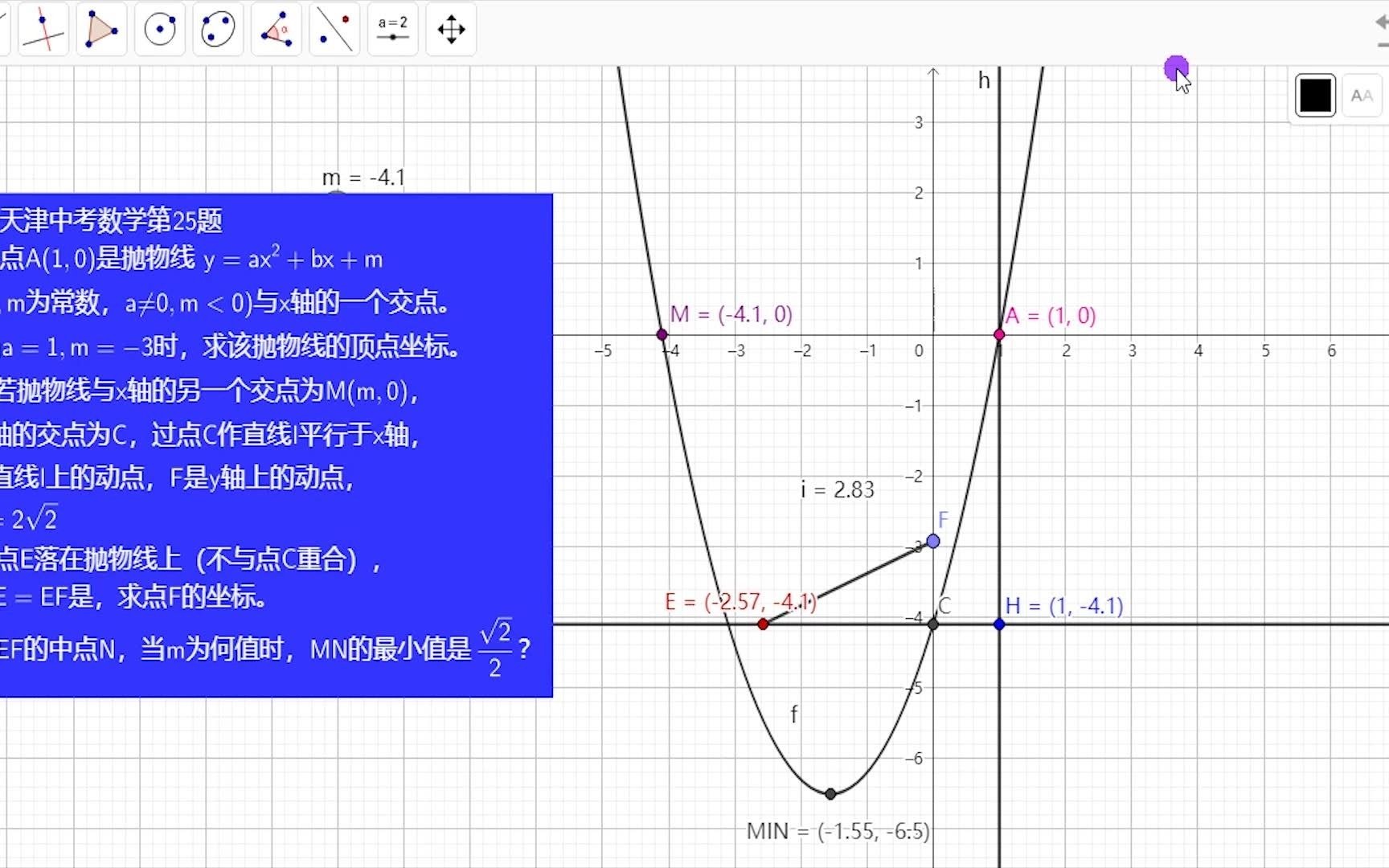
Task: Select the Perpendicular Line tool
Action: click(x=43, y=29)
